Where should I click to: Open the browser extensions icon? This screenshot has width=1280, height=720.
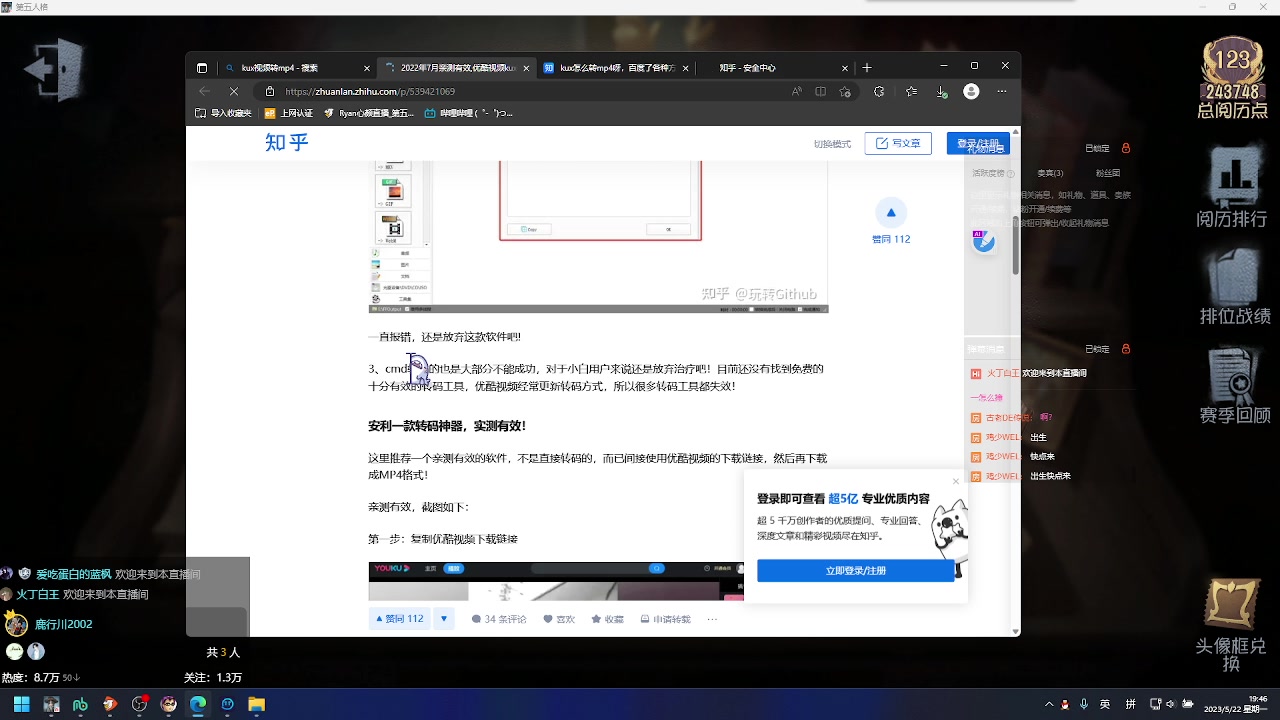tap(879, 91)
